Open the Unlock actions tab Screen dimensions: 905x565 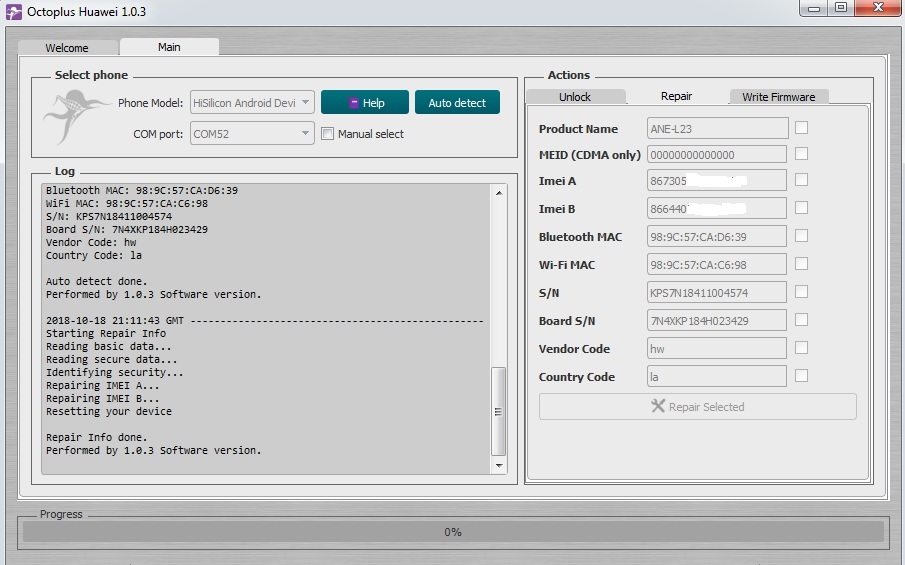coord(575,96)
